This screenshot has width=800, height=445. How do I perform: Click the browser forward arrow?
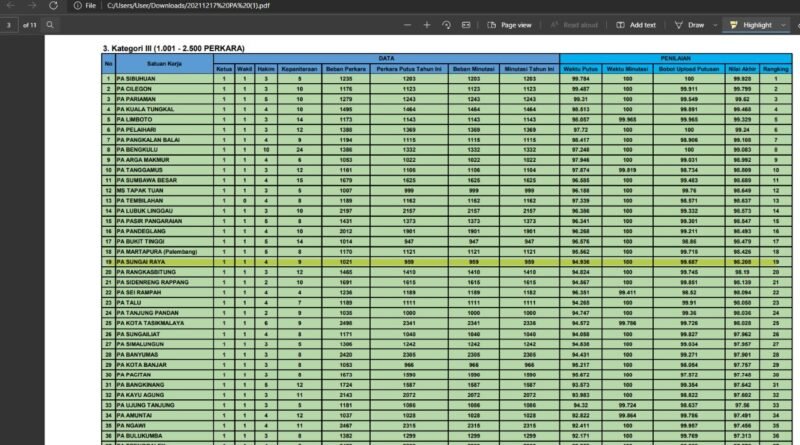(x=33, y=6)
